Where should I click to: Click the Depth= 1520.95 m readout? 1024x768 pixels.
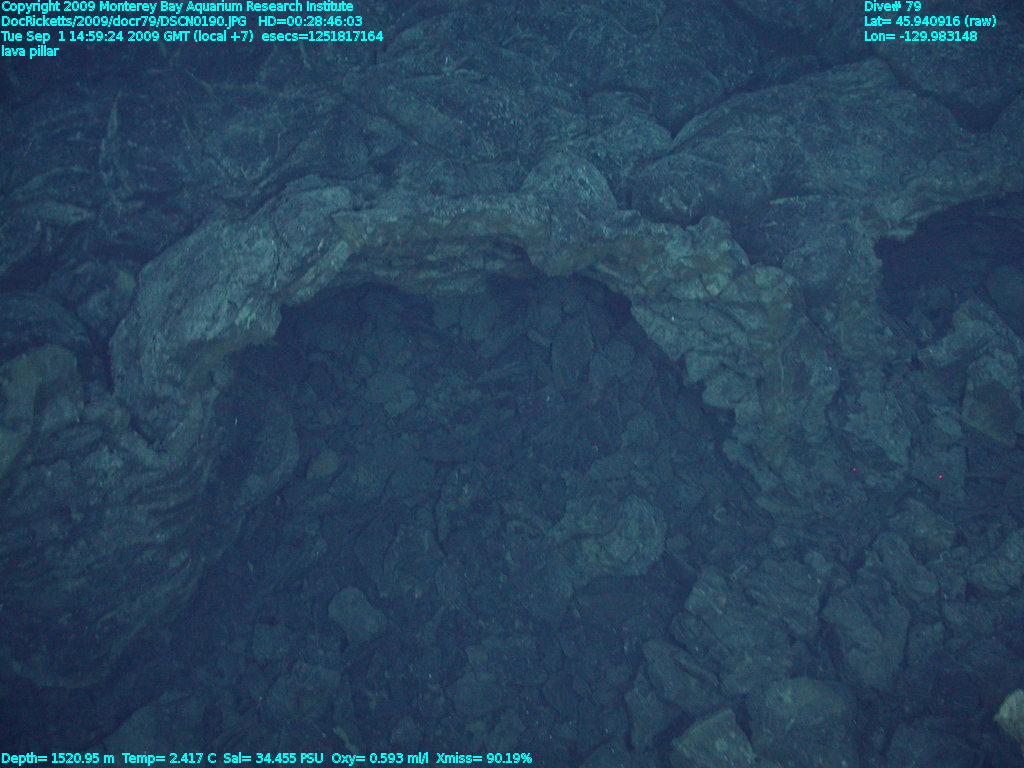(58, 759)
